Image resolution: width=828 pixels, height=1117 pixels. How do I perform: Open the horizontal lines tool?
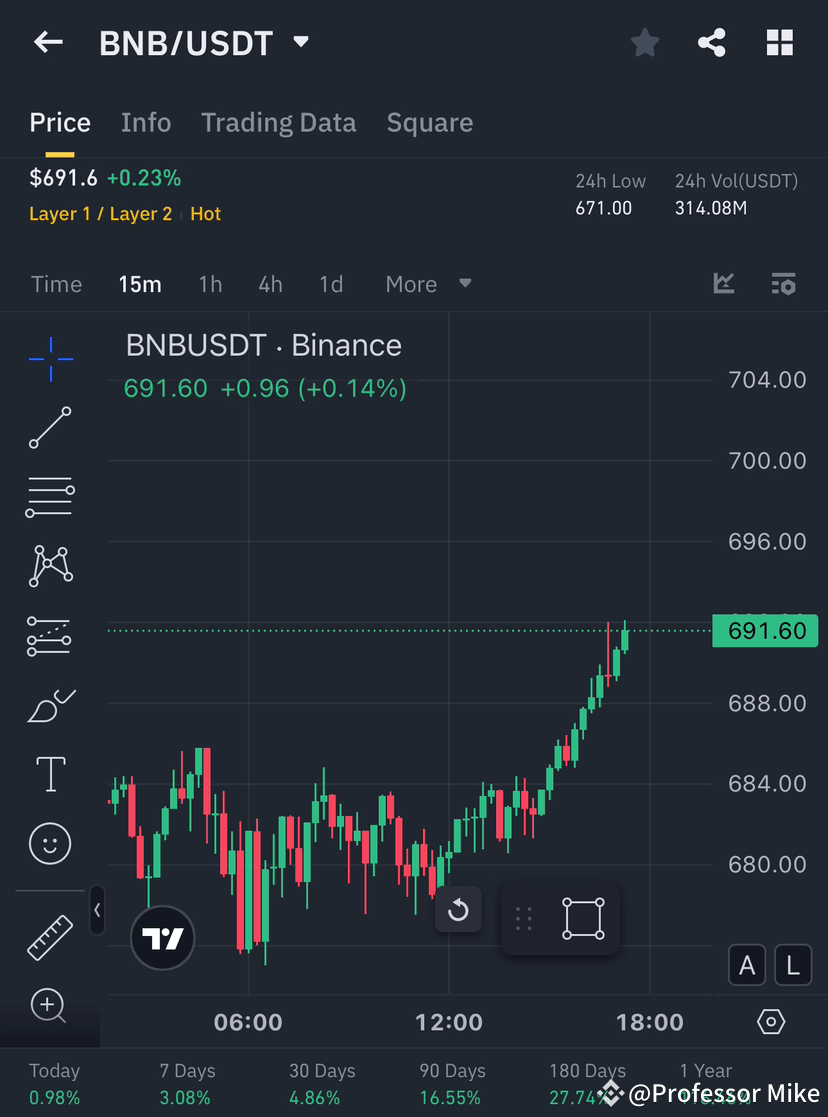coord(50,497)
